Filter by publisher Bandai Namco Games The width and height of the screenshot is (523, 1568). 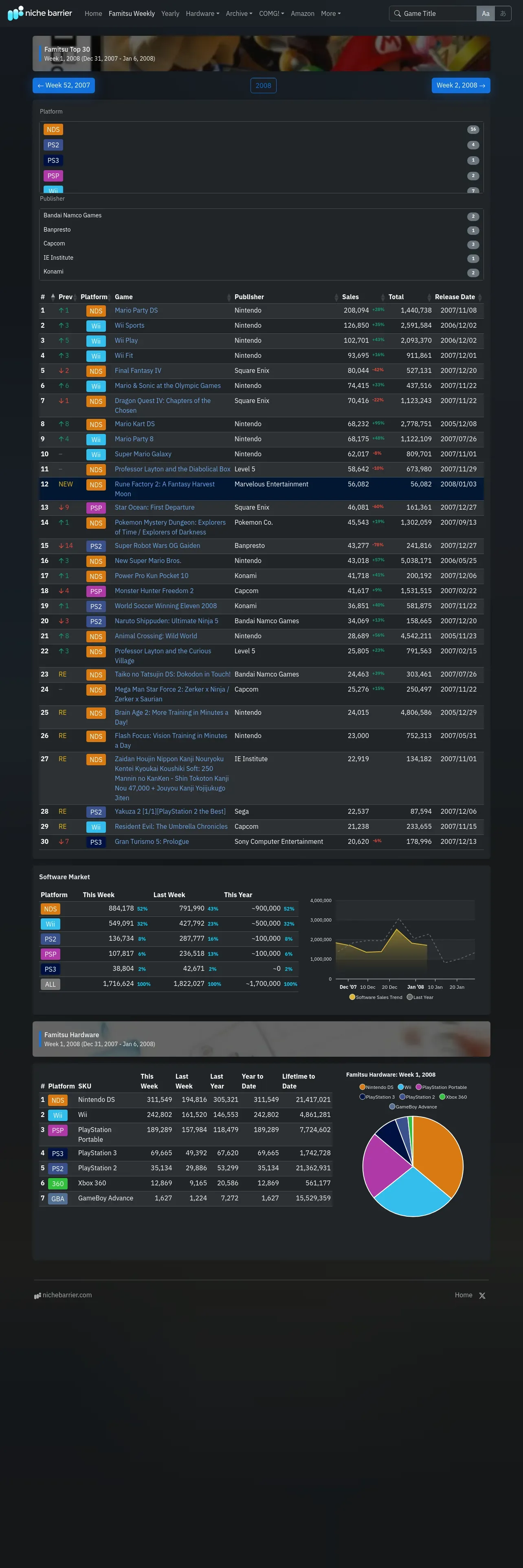tap(261, 216)
